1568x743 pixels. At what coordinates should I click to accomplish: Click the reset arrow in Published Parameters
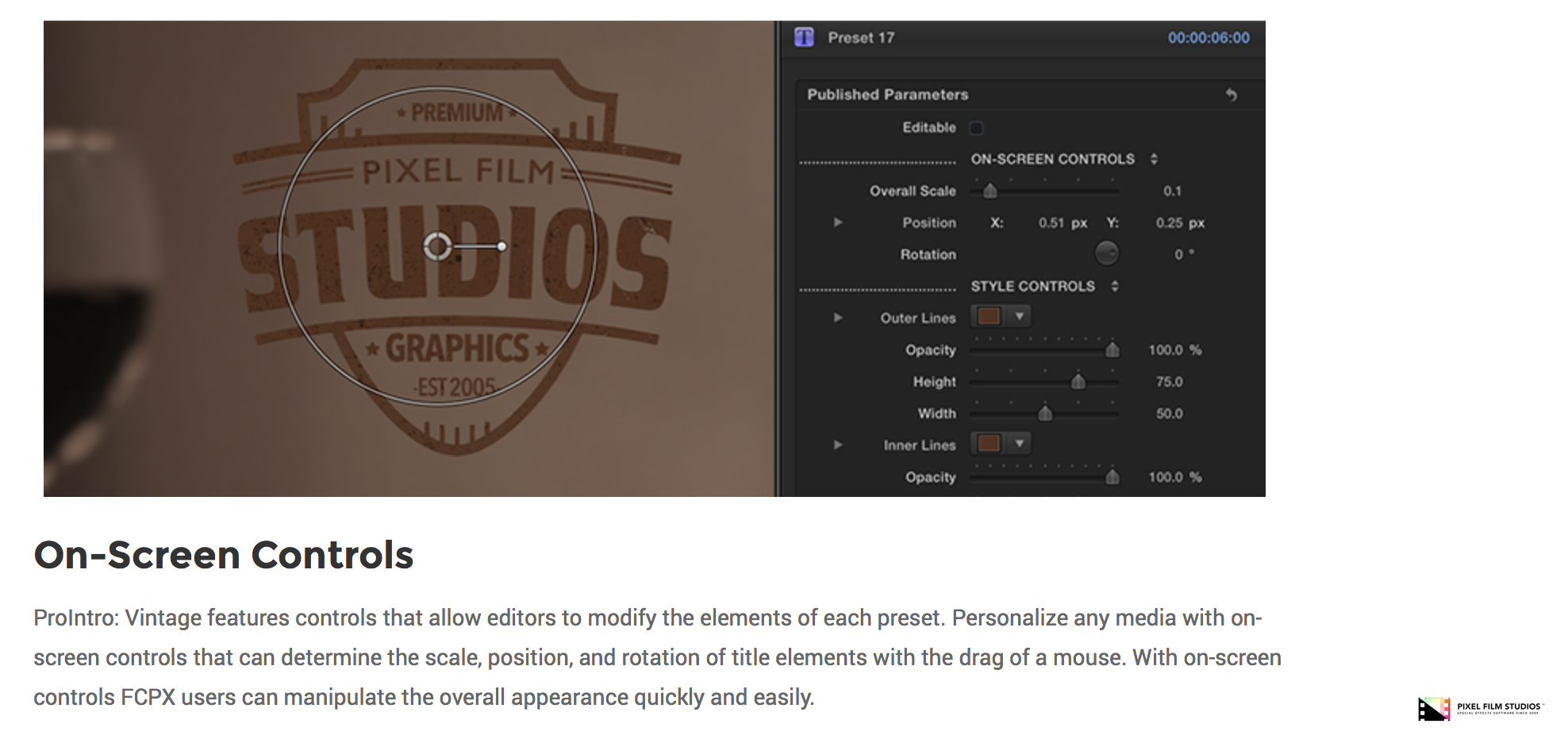(1231, 95)
